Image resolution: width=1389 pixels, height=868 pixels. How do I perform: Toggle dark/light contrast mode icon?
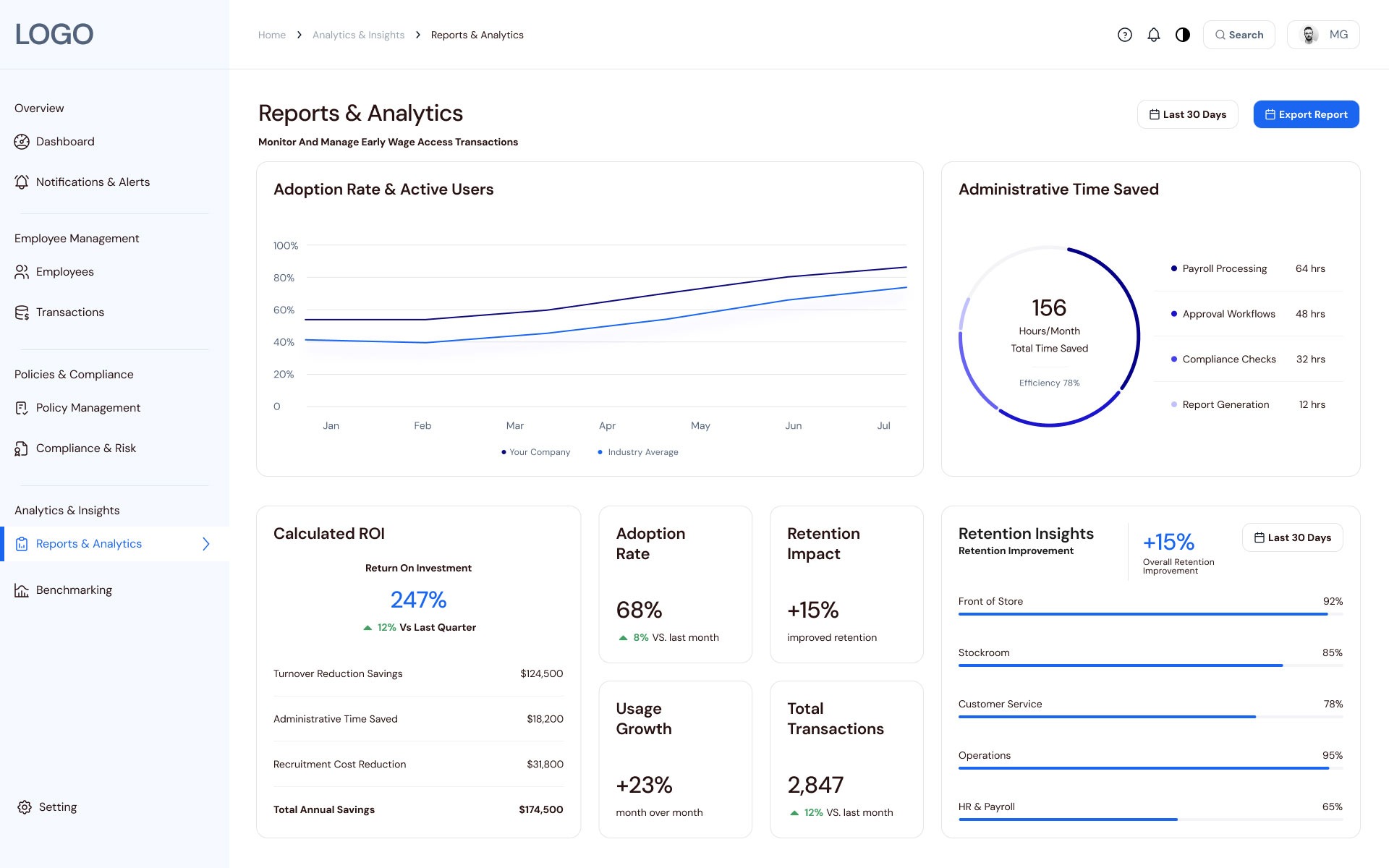pyautogui.click(x=1183, y=35)
